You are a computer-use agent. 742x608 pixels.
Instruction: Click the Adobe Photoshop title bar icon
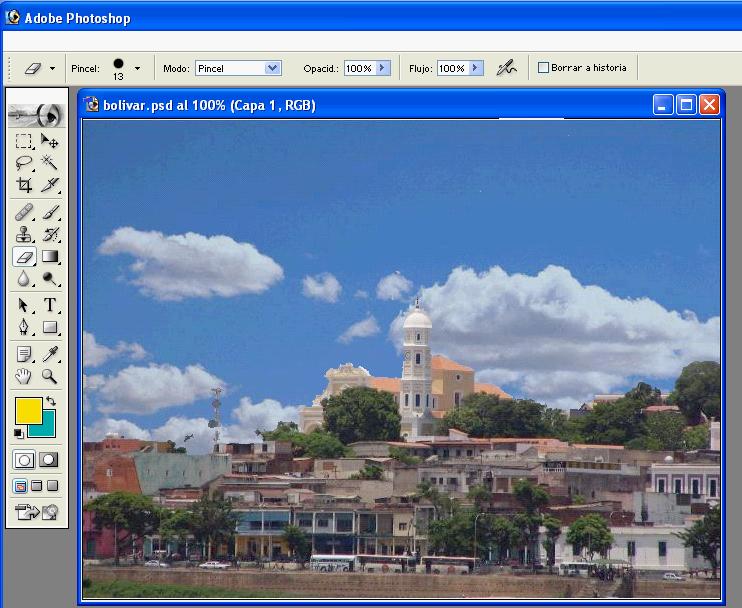(12, 18)
